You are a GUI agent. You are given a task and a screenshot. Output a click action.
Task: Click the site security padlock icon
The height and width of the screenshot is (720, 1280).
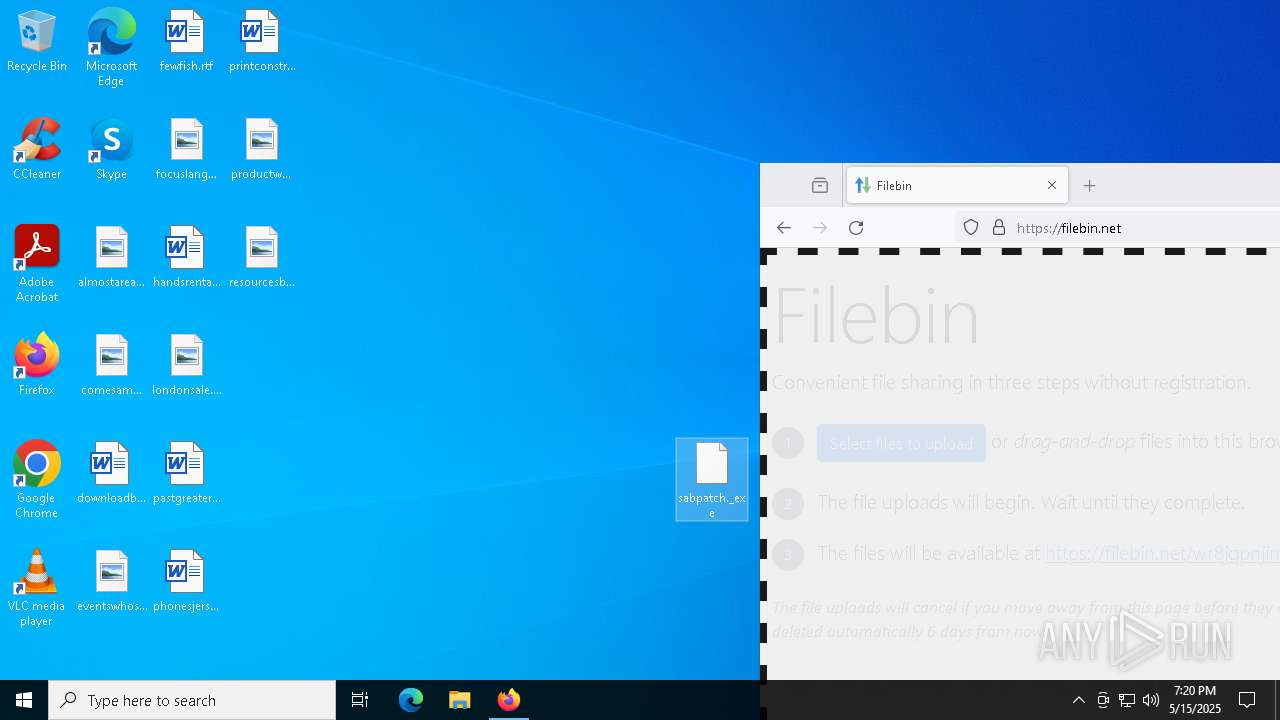(x=998, y=228)
